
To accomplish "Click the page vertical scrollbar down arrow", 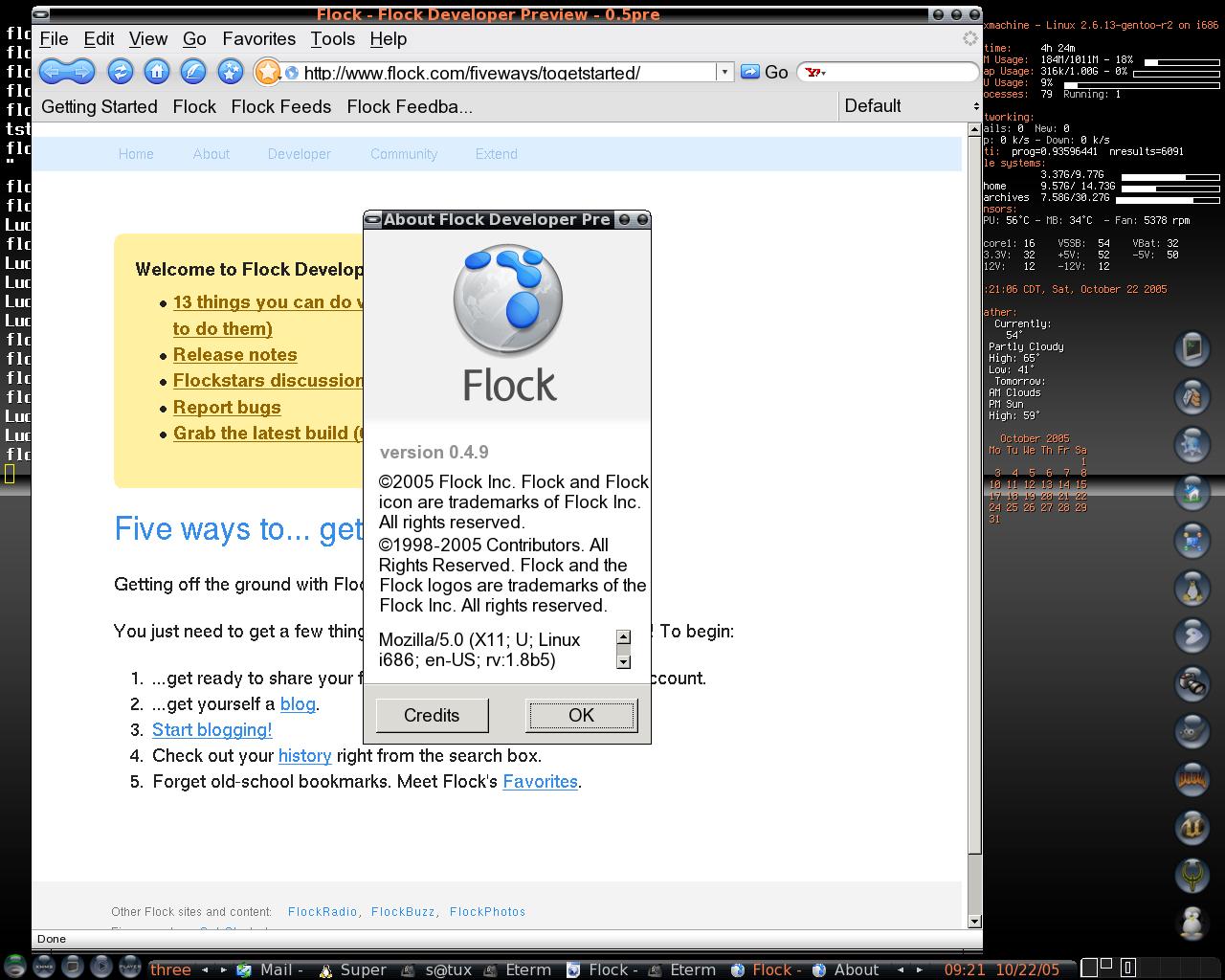I will (x=974, y=921).
